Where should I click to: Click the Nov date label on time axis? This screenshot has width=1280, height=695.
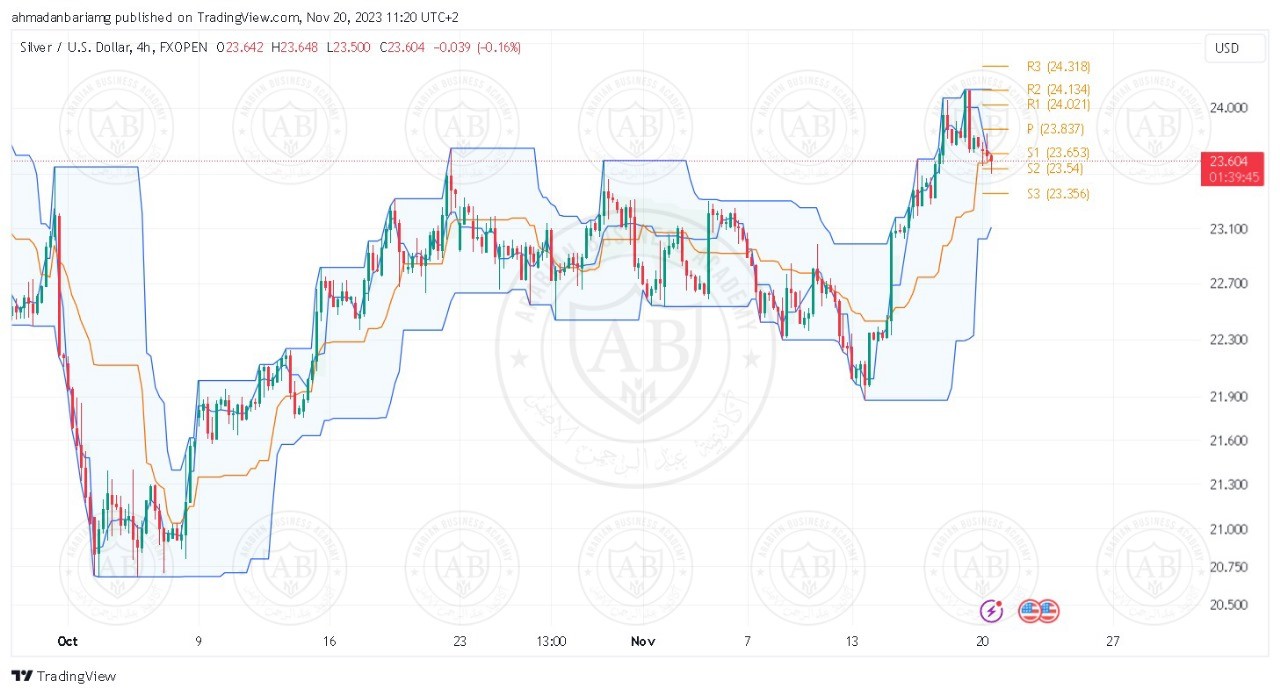pyautogui.click(x=643, y=641)
